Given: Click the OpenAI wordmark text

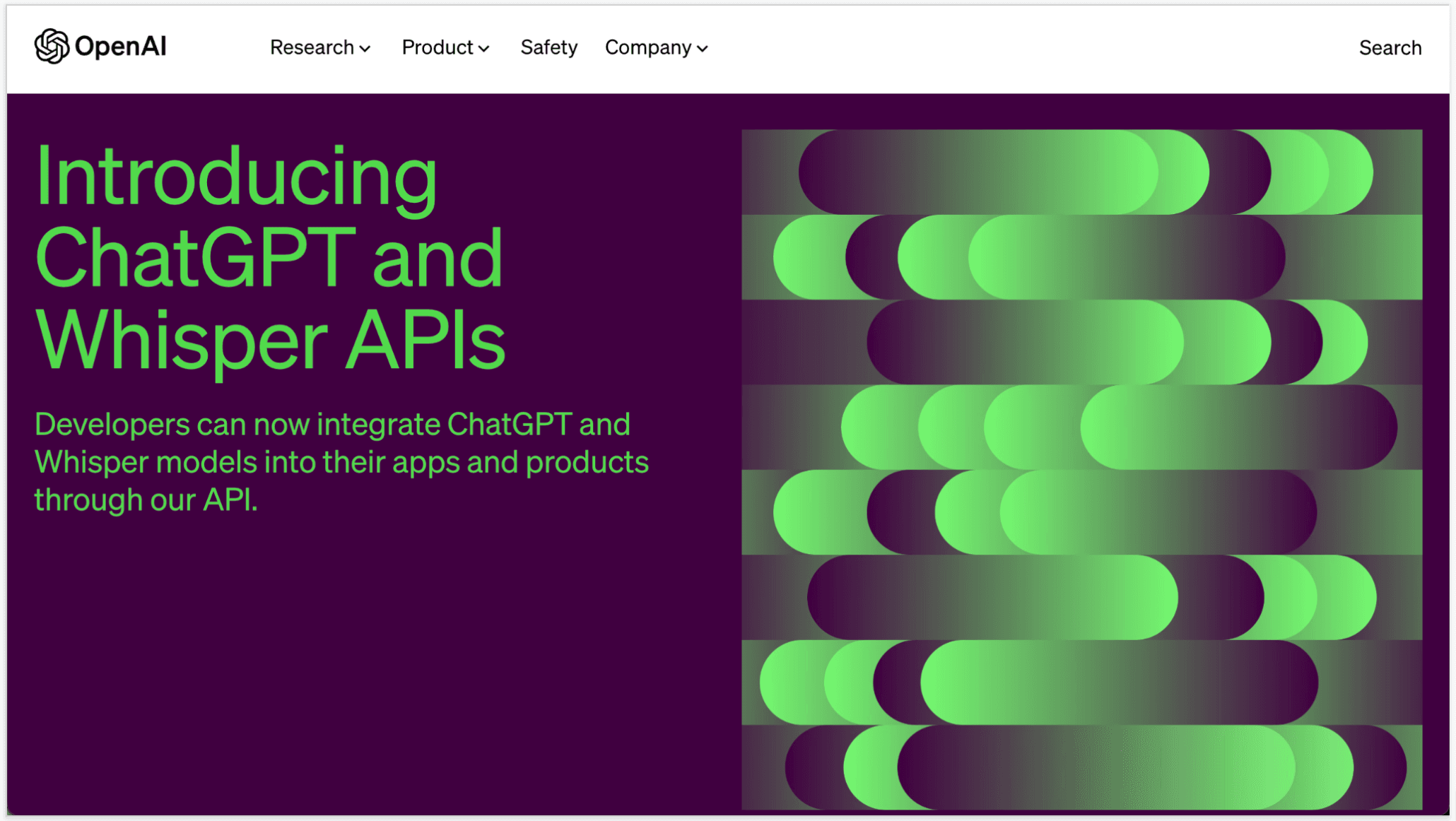Looking at the screenshot, I should click(120, 47).
